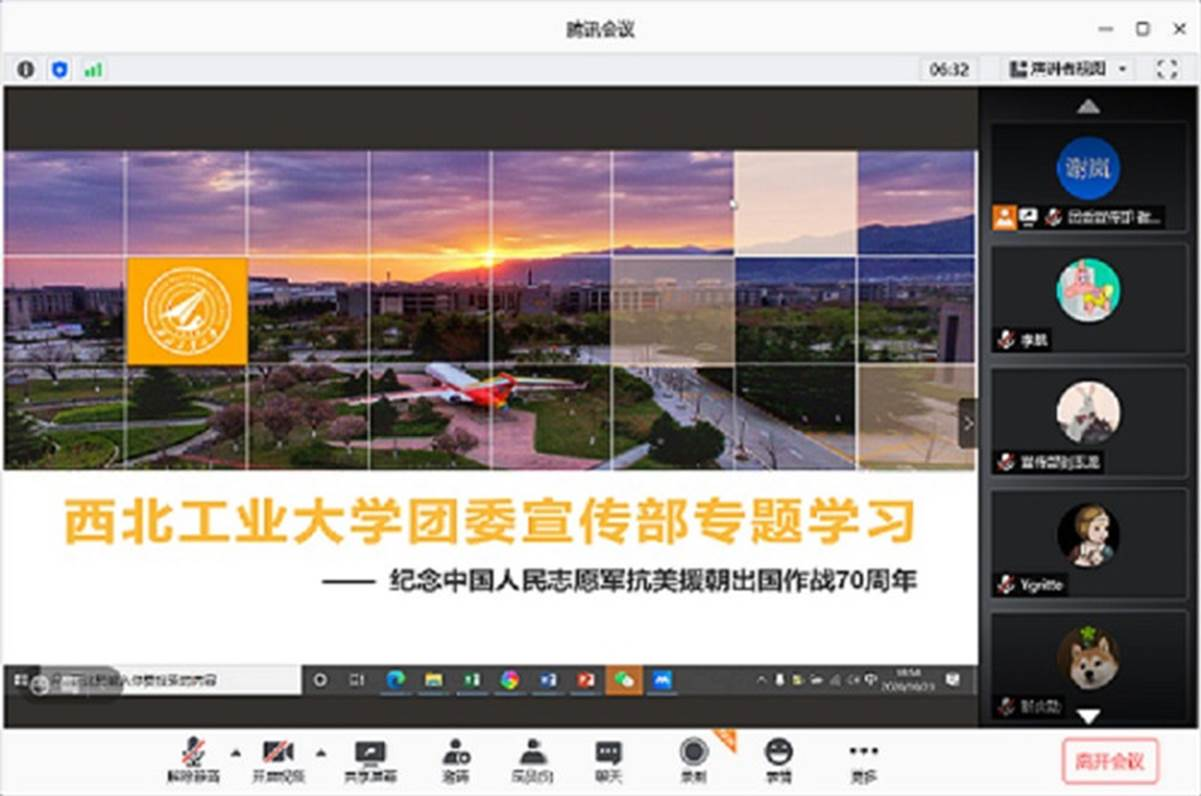This screenshot has height=796, width=1201.
Task: Expand camera options arrow
Action: point(321,752)
